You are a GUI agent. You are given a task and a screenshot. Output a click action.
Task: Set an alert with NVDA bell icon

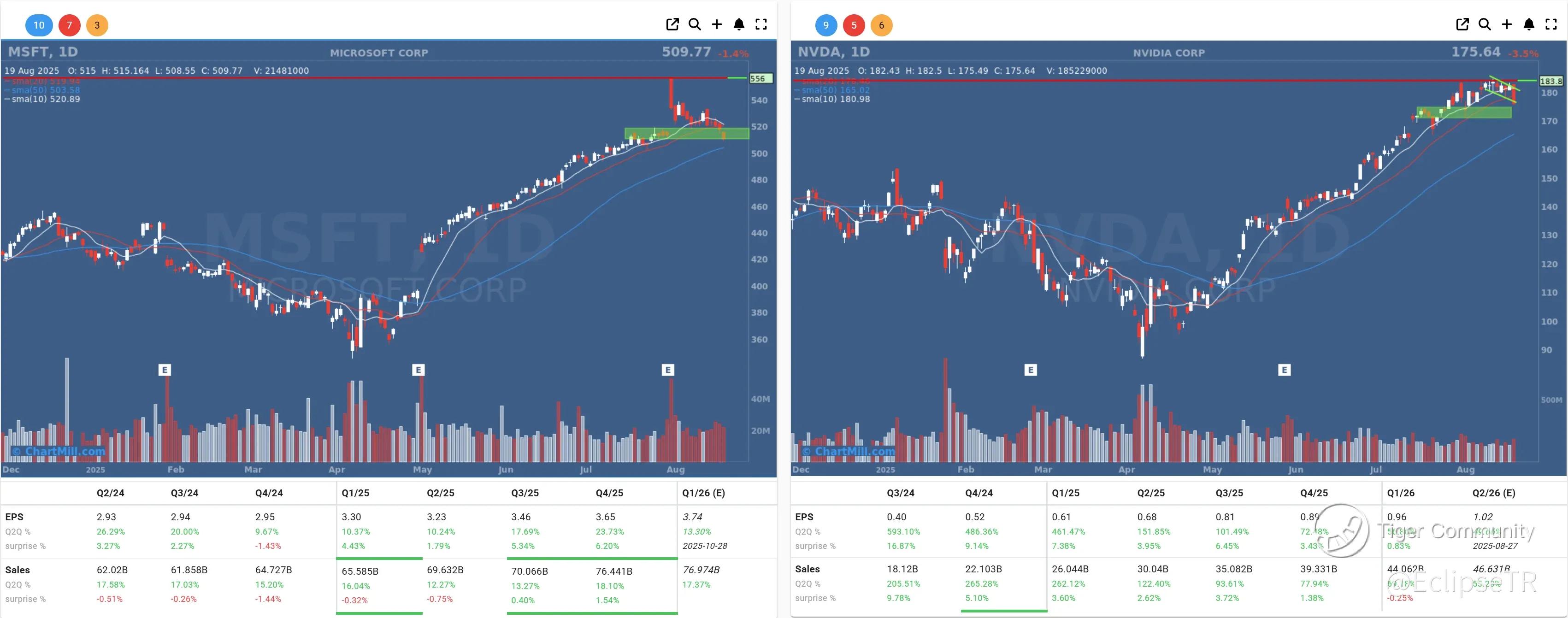click(x=1528, y=24)
